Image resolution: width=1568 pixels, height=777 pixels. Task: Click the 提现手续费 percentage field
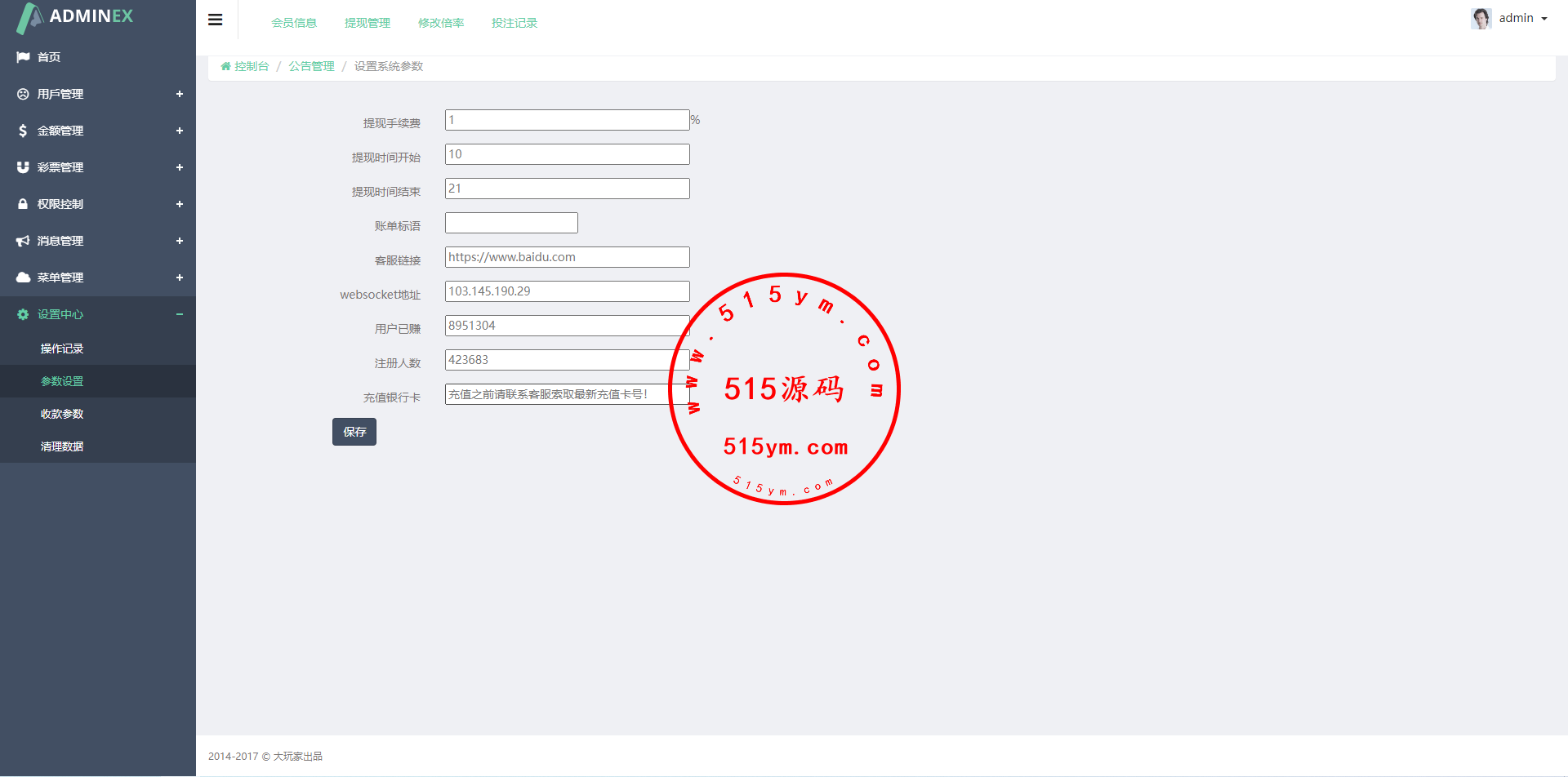tap(567, 120)
